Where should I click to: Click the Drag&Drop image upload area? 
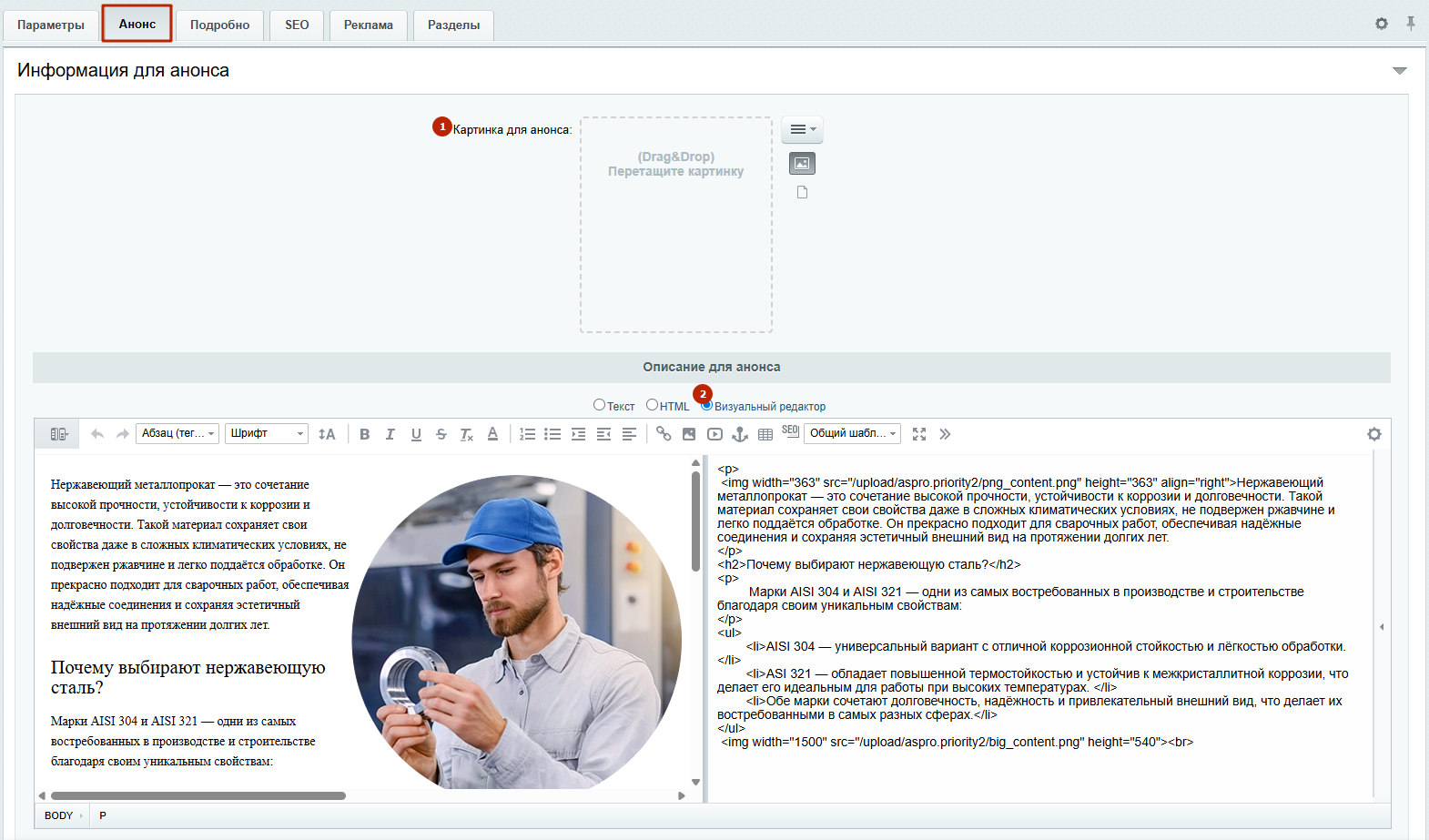click(676, 224)
